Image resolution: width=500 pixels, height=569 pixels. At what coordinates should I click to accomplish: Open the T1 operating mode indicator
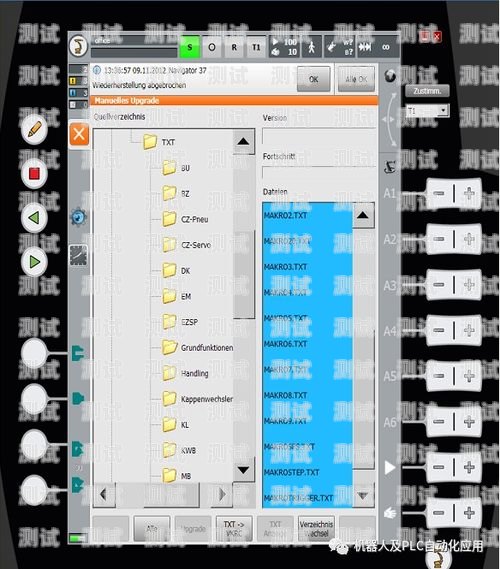coord(256,47)
